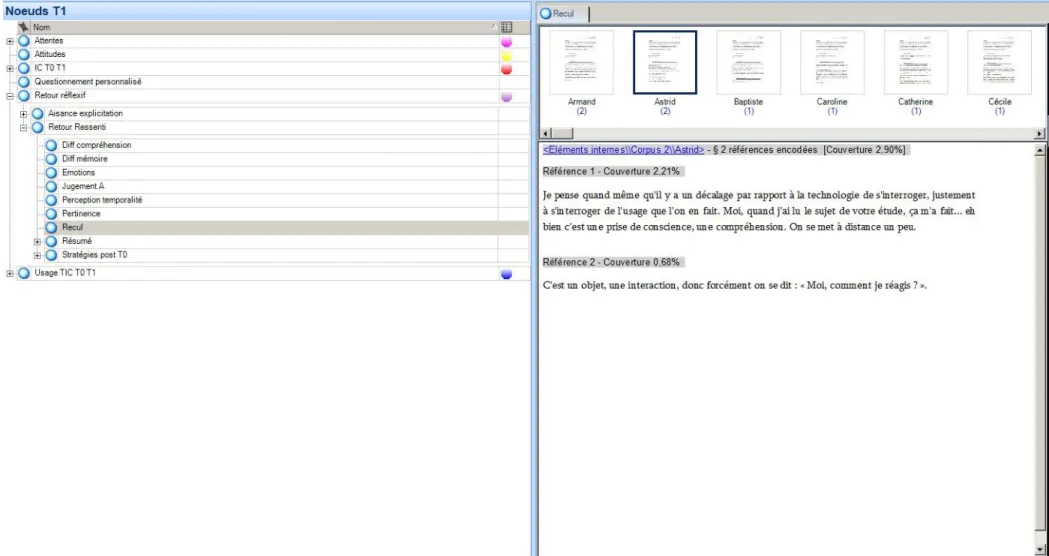Click the node icon beside Résumé
The image size is (1049, 556).
(x=51, y=242)
